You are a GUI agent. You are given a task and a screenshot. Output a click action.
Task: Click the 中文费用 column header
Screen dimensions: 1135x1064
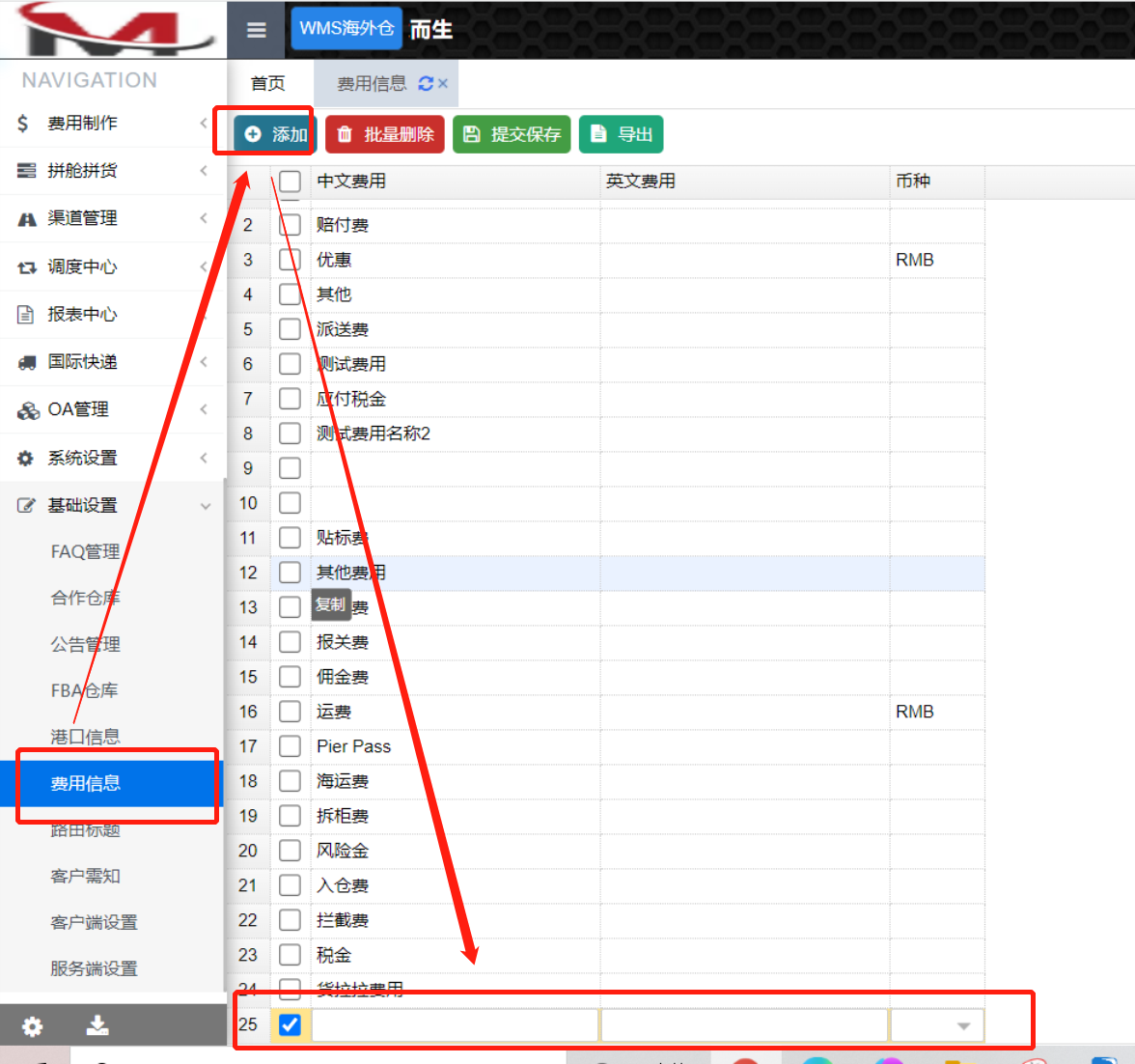coord(456,182)
